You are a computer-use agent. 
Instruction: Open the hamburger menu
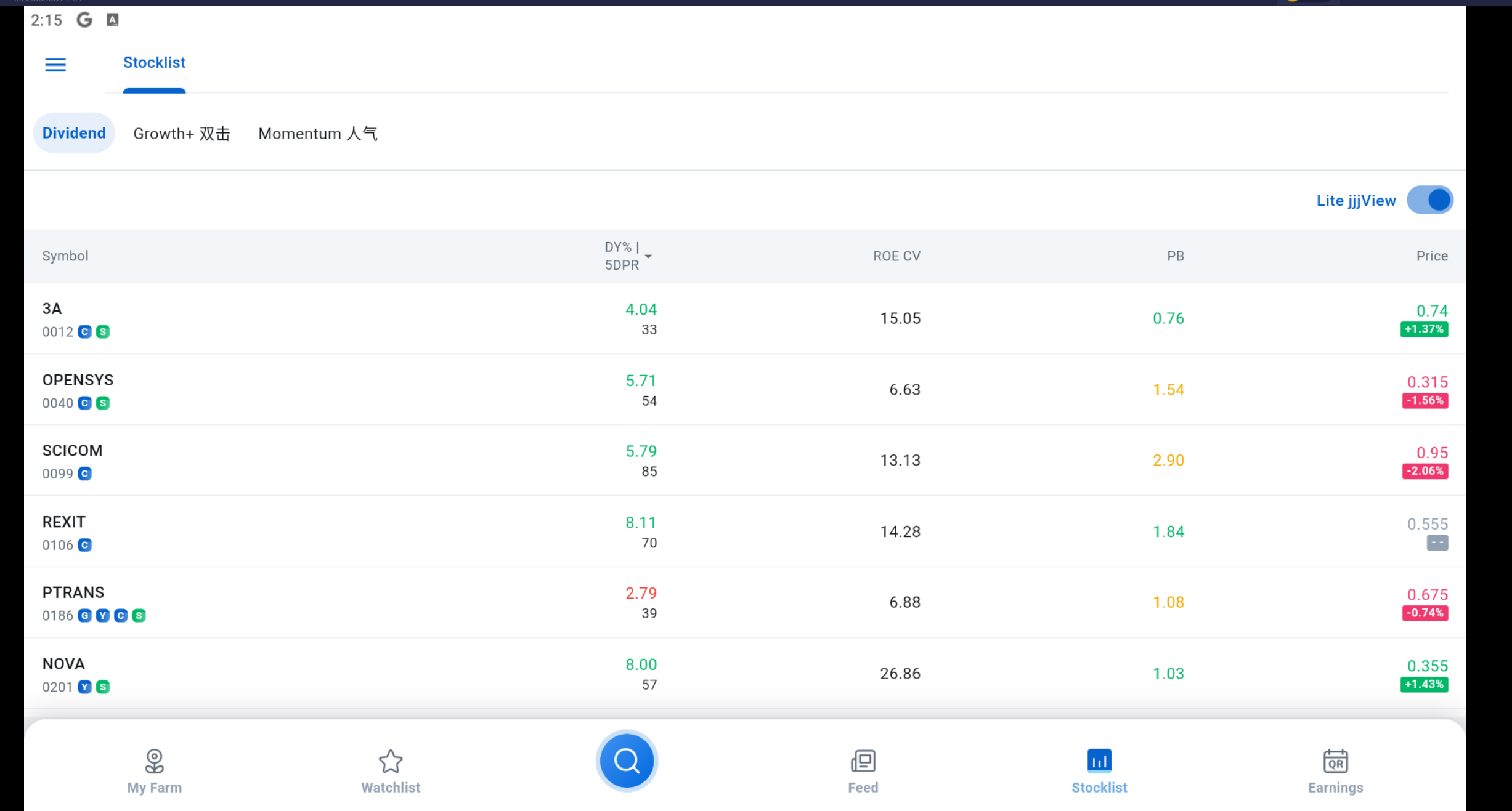[55, 64]
